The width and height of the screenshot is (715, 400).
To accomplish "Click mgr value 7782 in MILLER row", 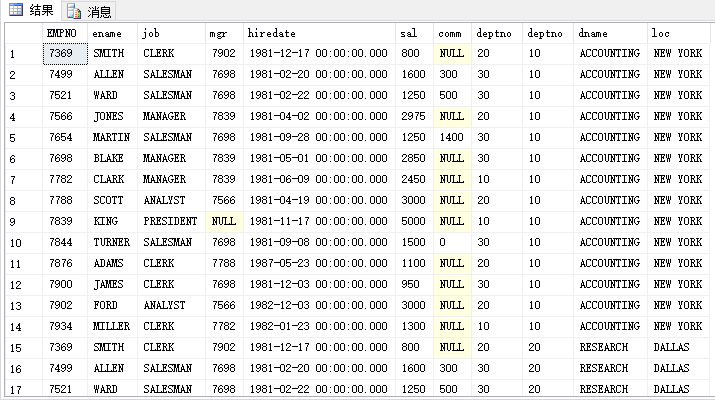I will pos(224,327).
